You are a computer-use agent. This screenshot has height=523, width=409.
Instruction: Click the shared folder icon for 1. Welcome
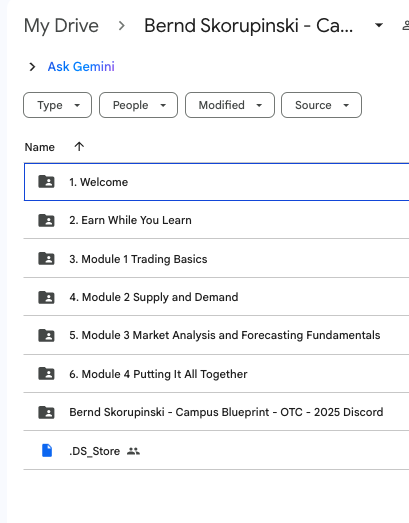46,182
